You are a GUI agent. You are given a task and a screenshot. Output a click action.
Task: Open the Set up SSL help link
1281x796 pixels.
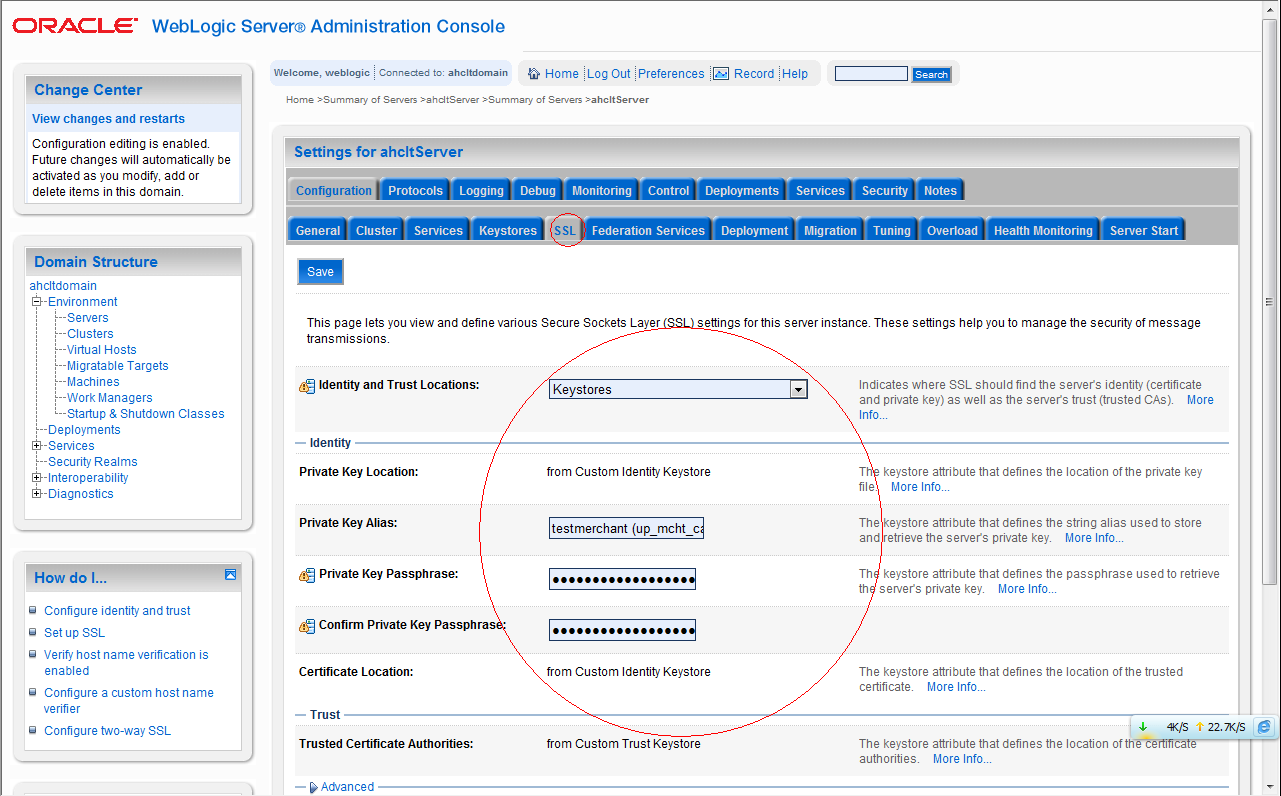74,633
